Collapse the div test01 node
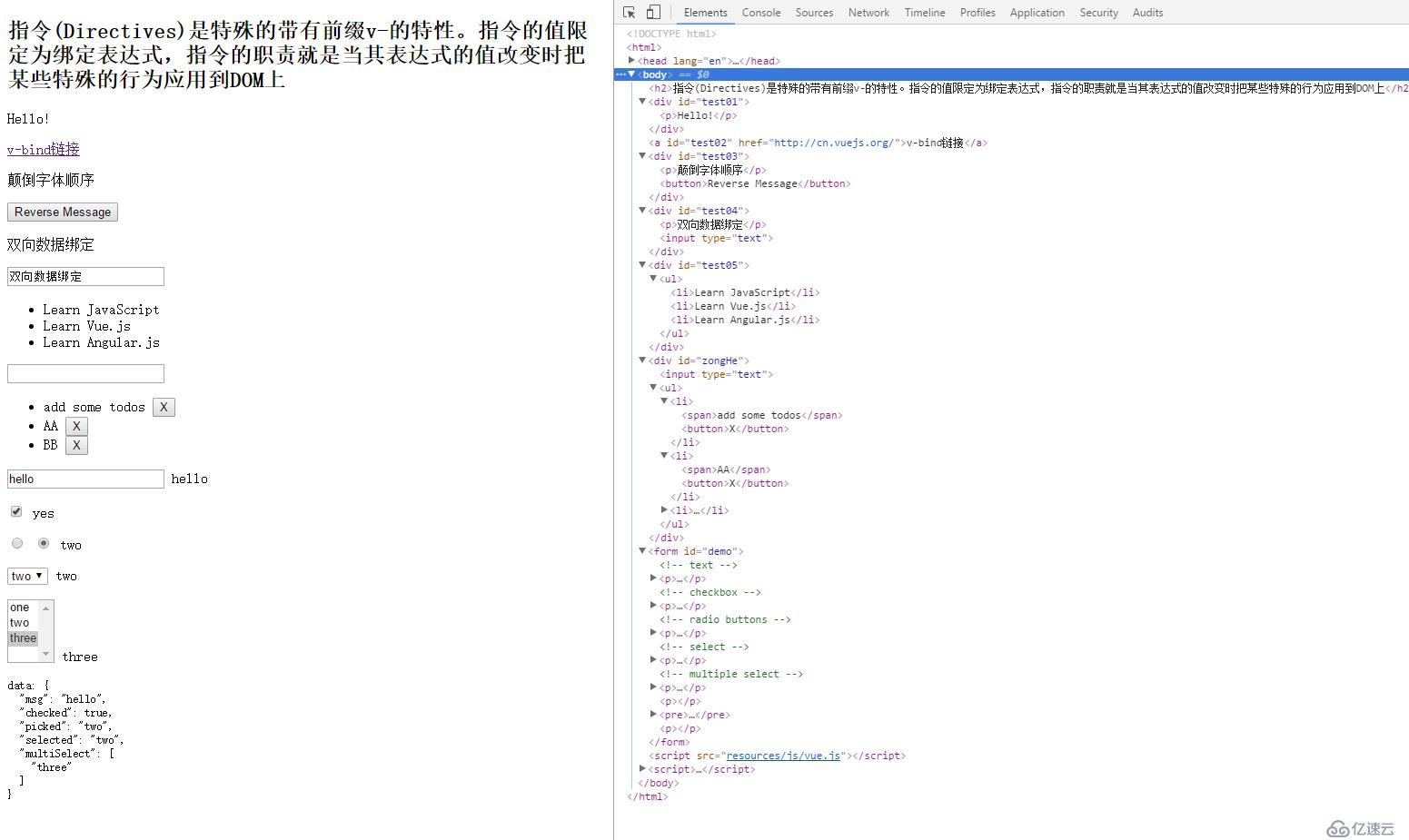Screen dimensions: 1409x840 coord(642,102)
